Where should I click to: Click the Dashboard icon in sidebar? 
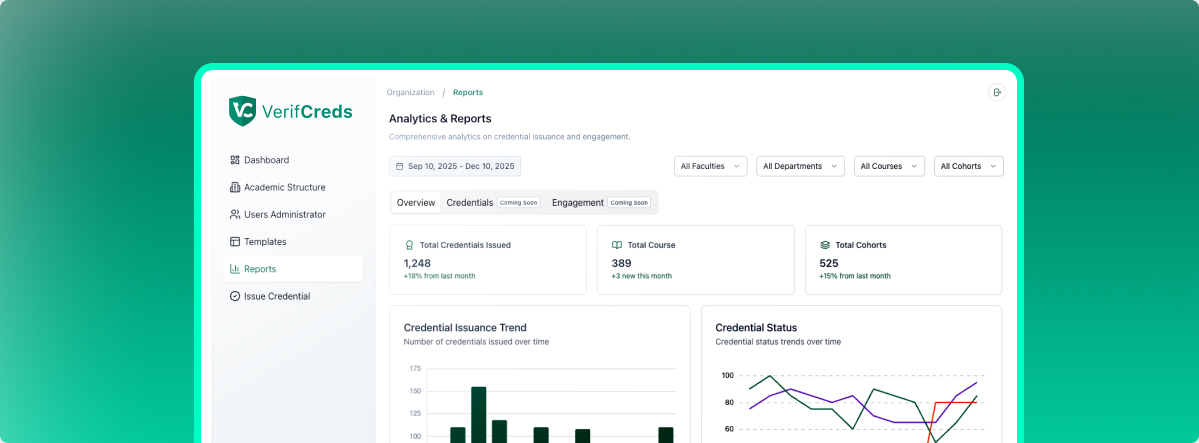click(x=235, y=160)
